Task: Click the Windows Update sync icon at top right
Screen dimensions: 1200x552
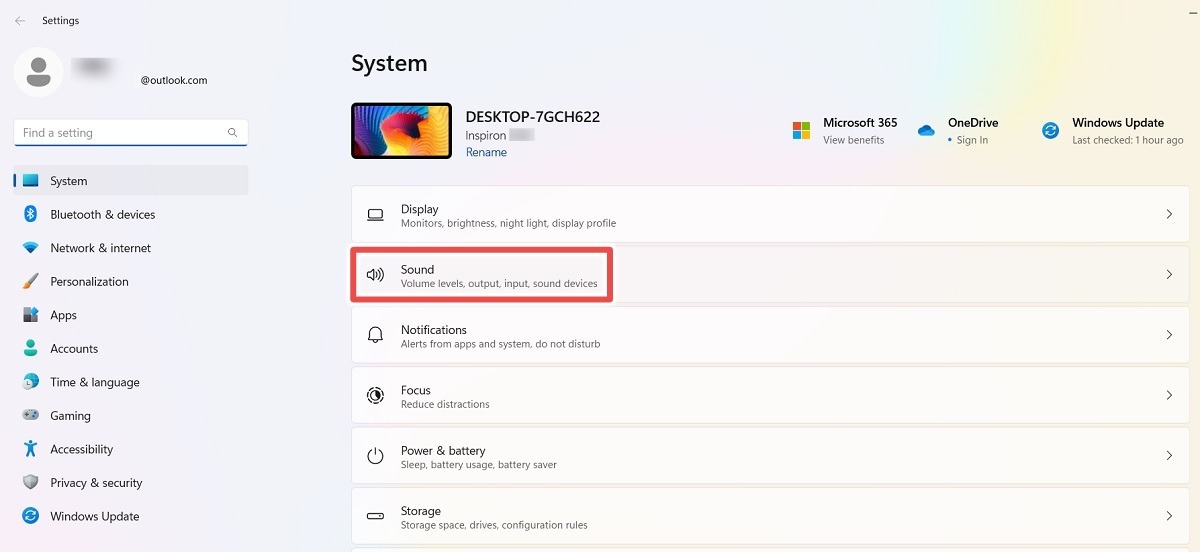Action: pyautogui.click(x=1050, y=130)
